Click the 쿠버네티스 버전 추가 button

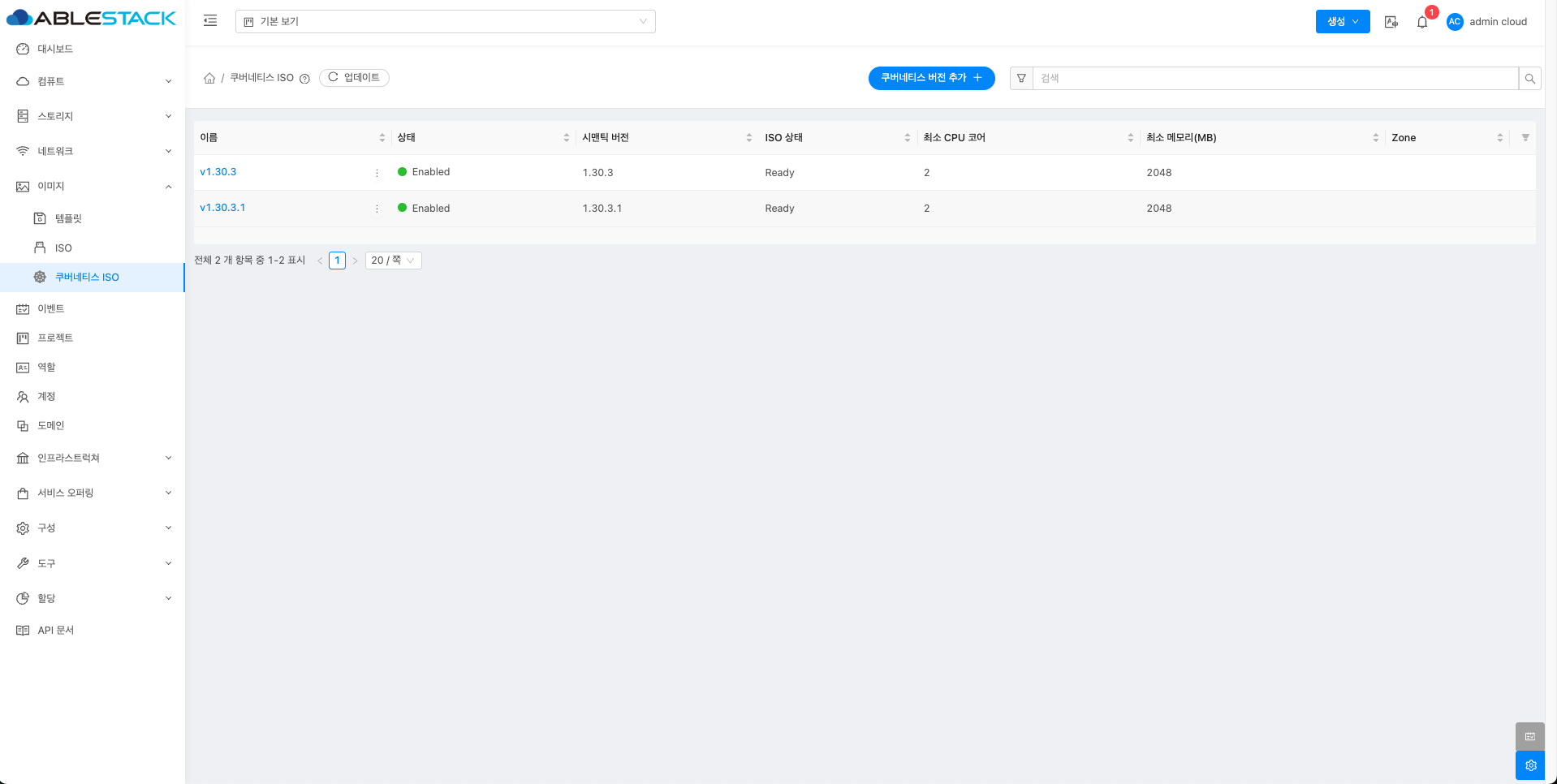point(931,78)
